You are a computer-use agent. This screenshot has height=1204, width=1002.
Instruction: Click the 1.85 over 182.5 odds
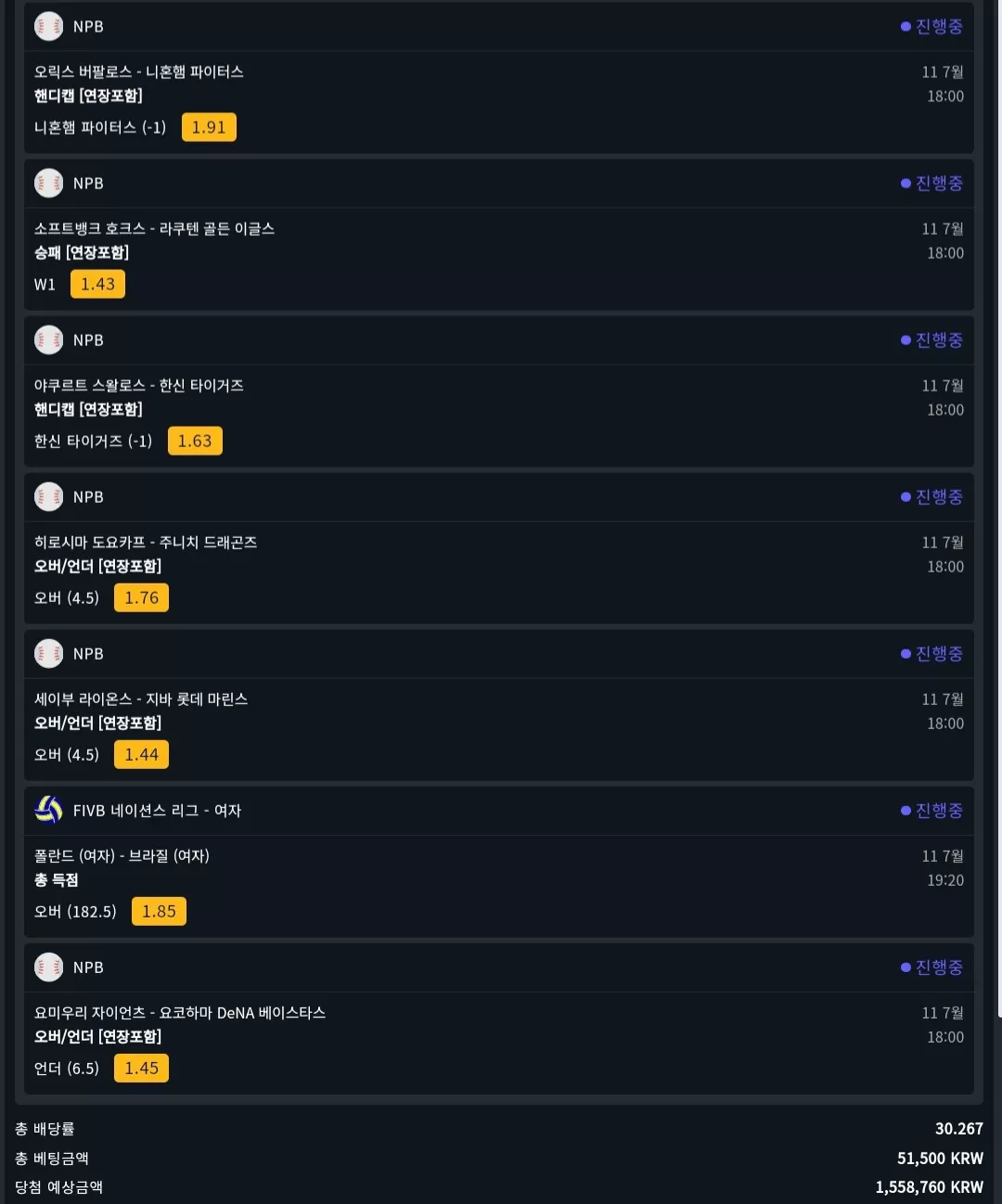tap(159, 911)
